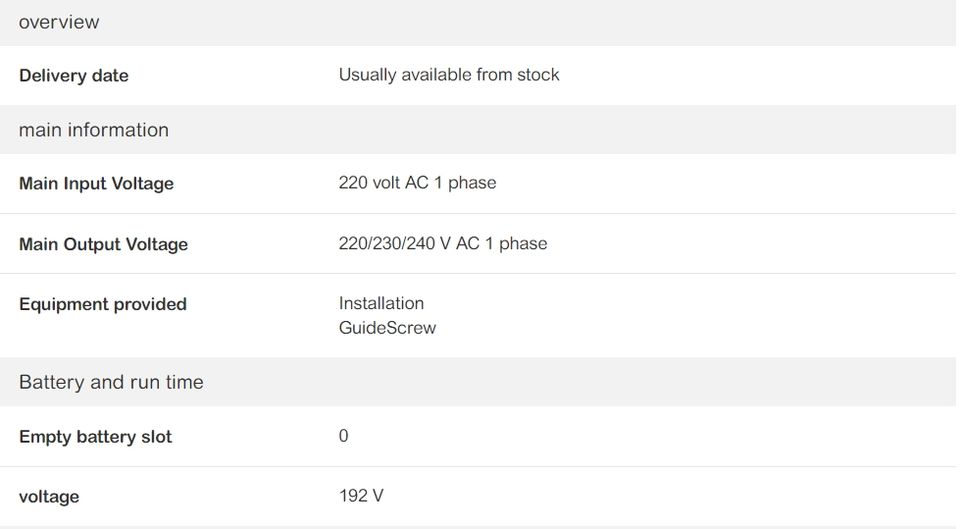Click "1 phase" in Main Output Voltage value
This screenshot has height=529, width=960.
click(516, 244)
